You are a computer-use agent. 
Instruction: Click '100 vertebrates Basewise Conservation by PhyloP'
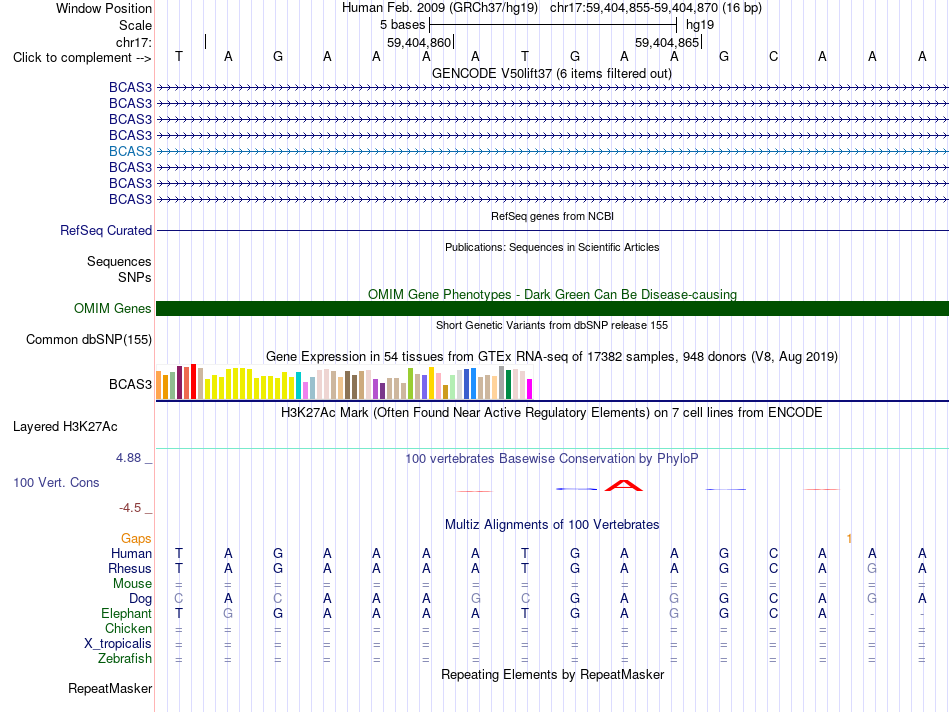coord(552,459)
